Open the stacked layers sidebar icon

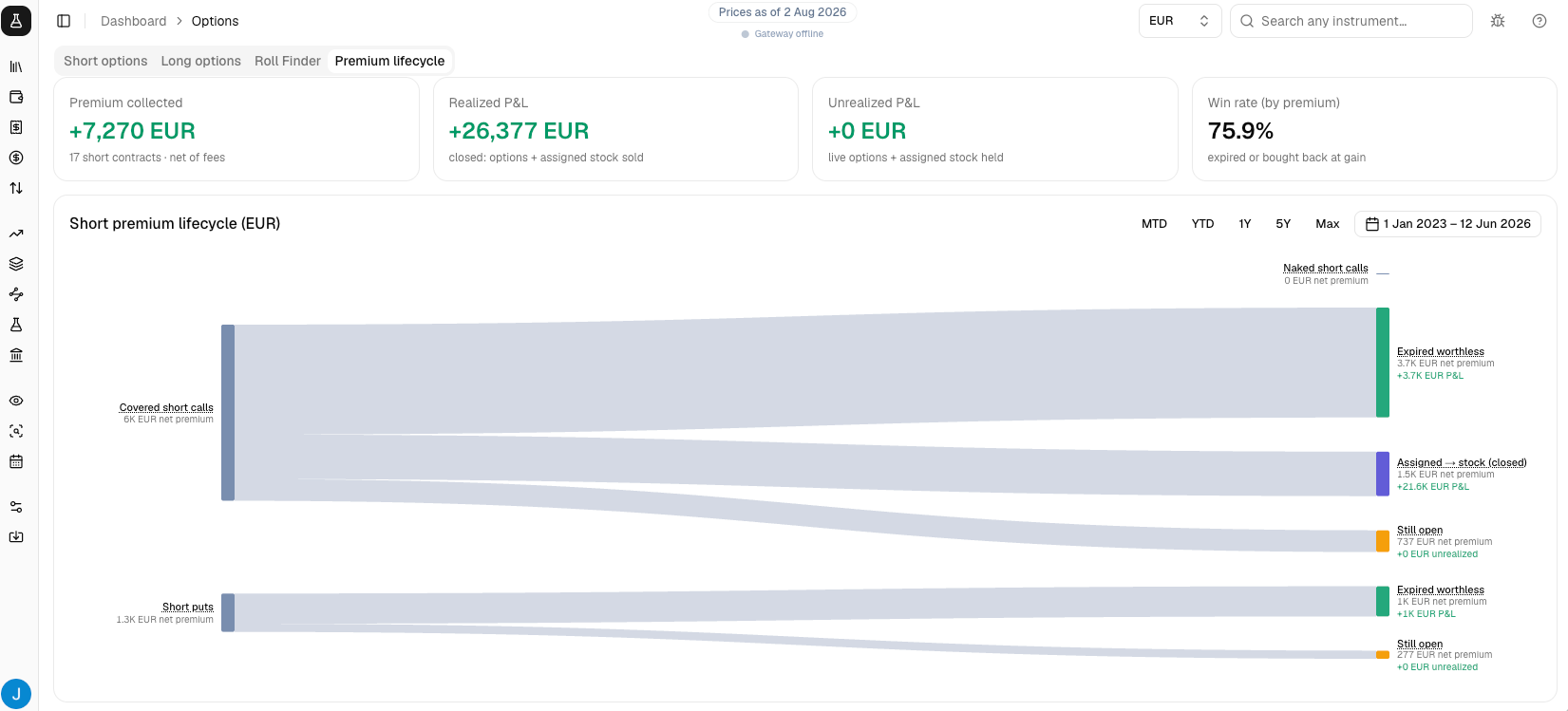(x=16, y=264)
